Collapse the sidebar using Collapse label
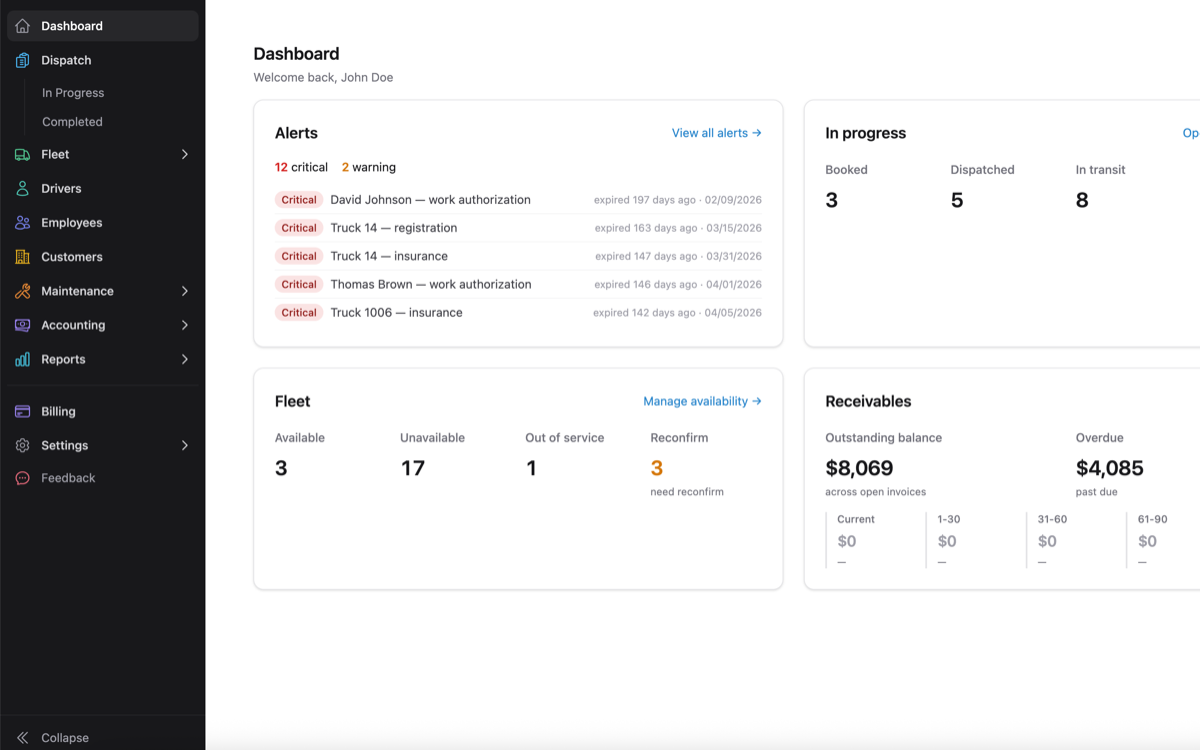The width and height of the screenshot is (1200, 750). click(x=65, y=738)
